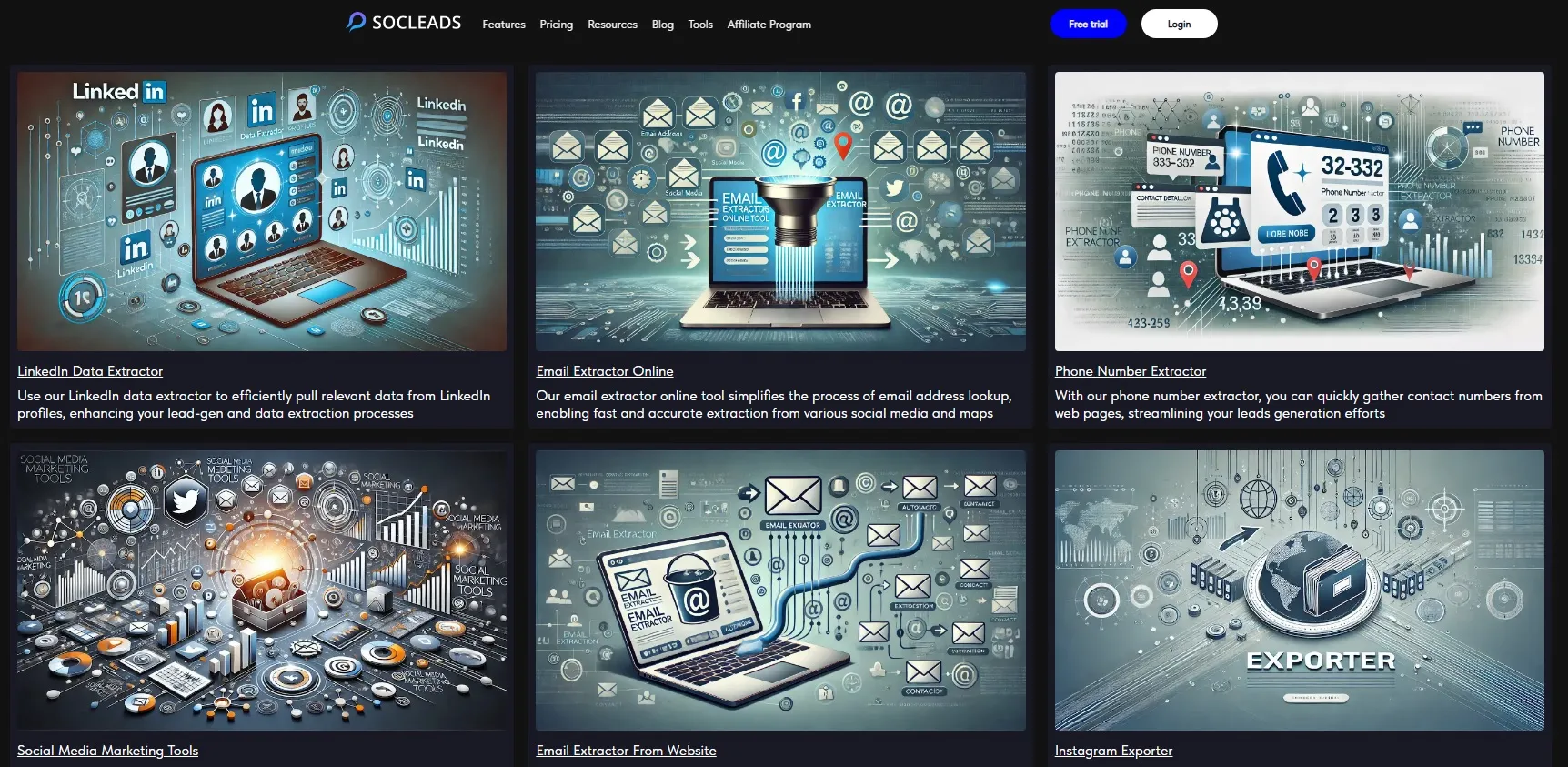
Task: Open Social Media Marketing Tools thumbnail
Action: click(262, 590)
